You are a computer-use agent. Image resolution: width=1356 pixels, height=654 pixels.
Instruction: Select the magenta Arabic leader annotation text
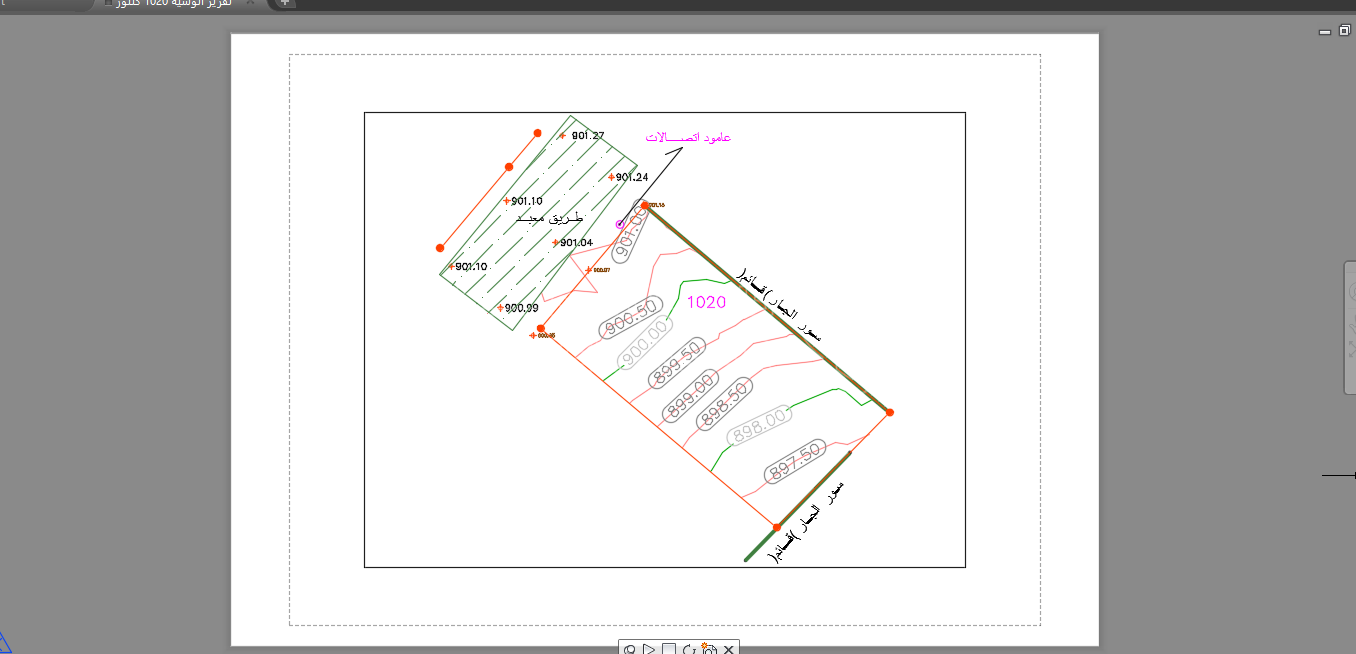688,137
